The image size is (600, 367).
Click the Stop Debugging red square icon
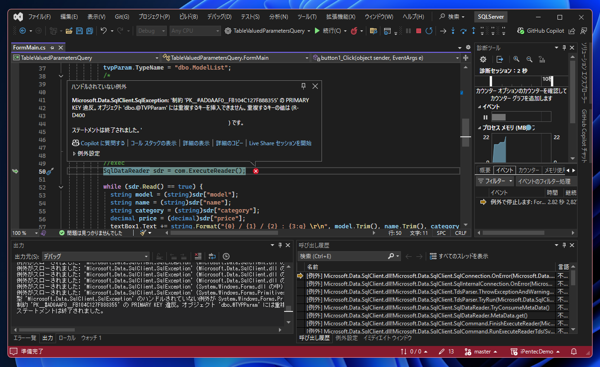point(418,31)
